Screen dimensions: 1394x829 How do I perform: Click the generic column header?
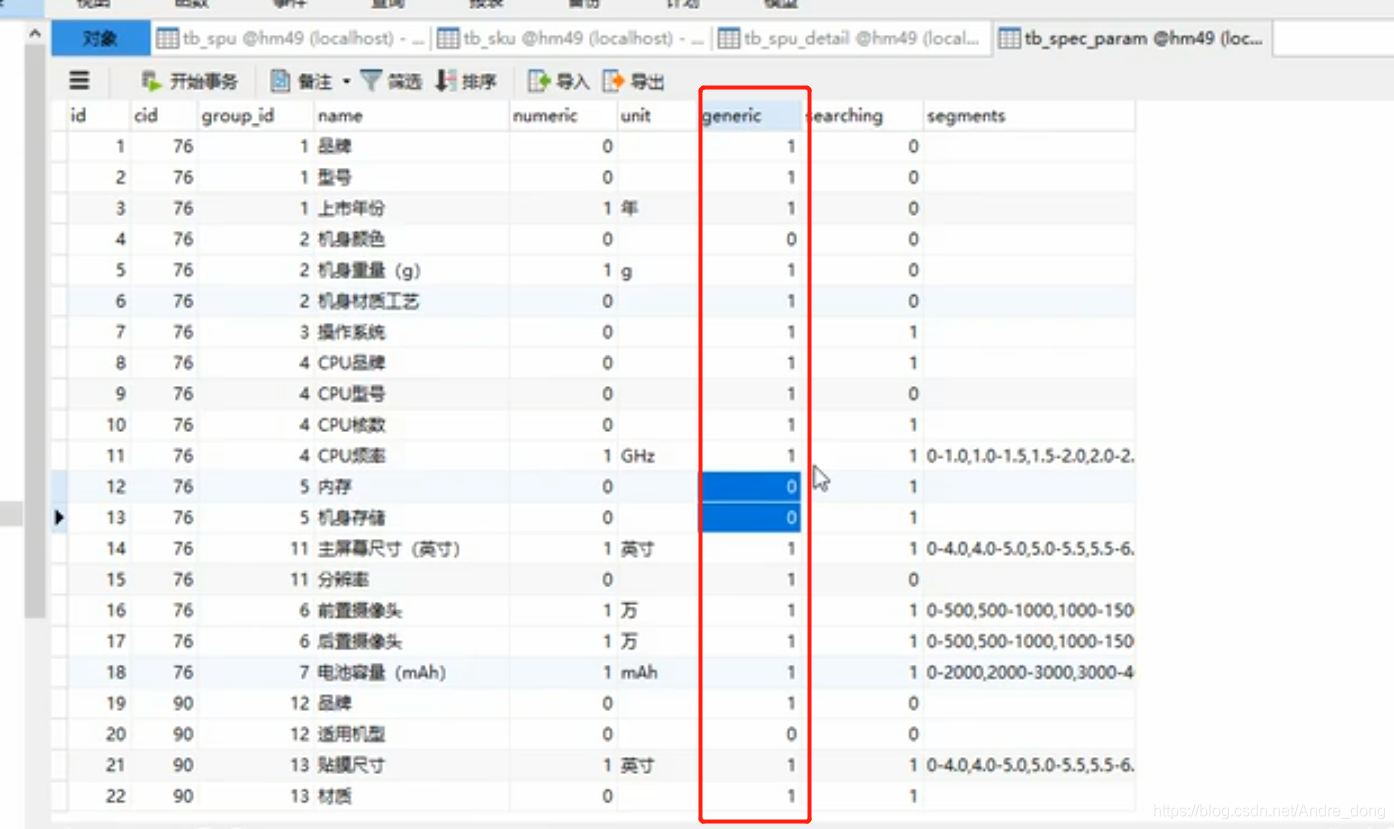click(x=750, y=116)
